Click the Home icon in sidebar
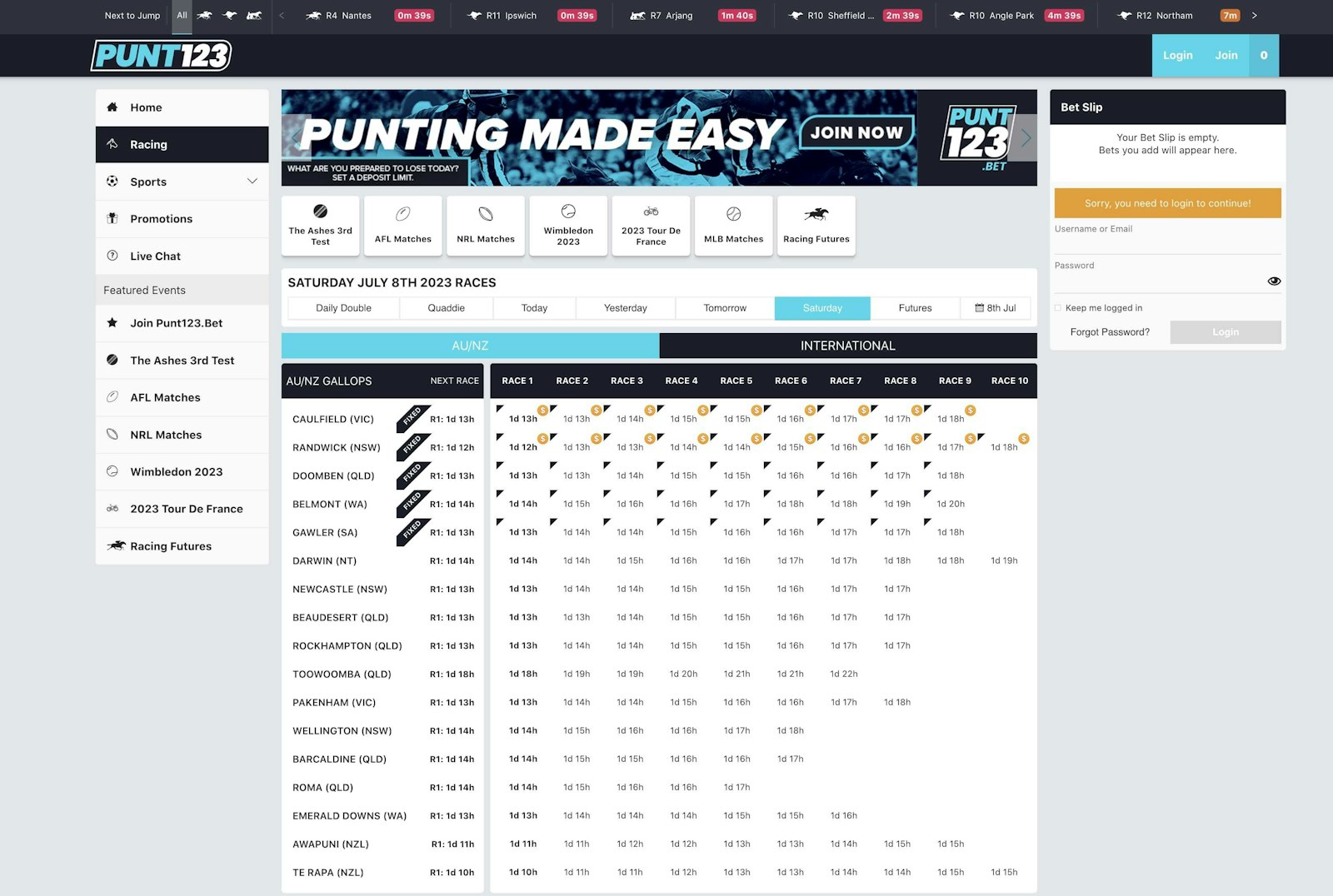Viewport: 1333px width, 896px height. [112, 107]
